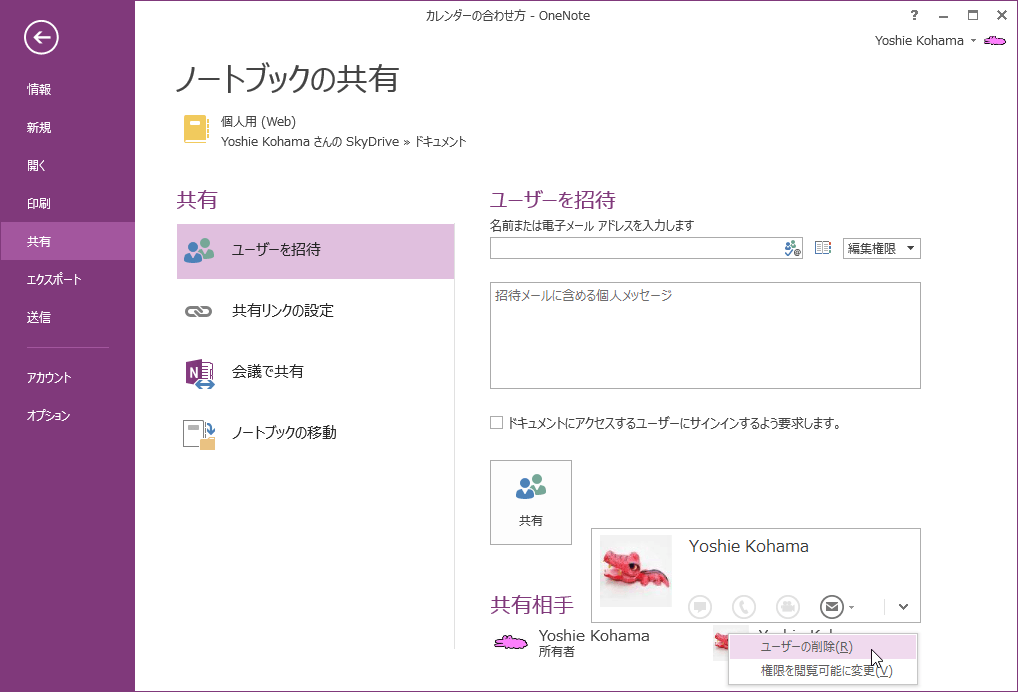
Task: Click the OneNote meeting share icon
Action: (x=200, y=373)
